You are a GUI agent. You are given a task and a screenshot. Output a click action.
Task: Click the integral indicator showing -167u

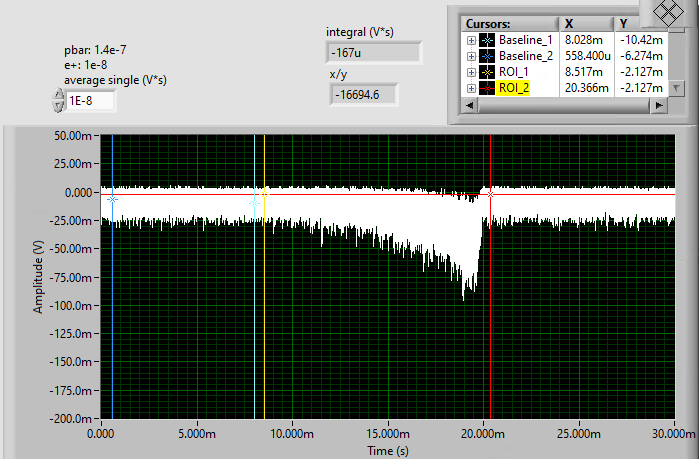(x=374, y=53)
